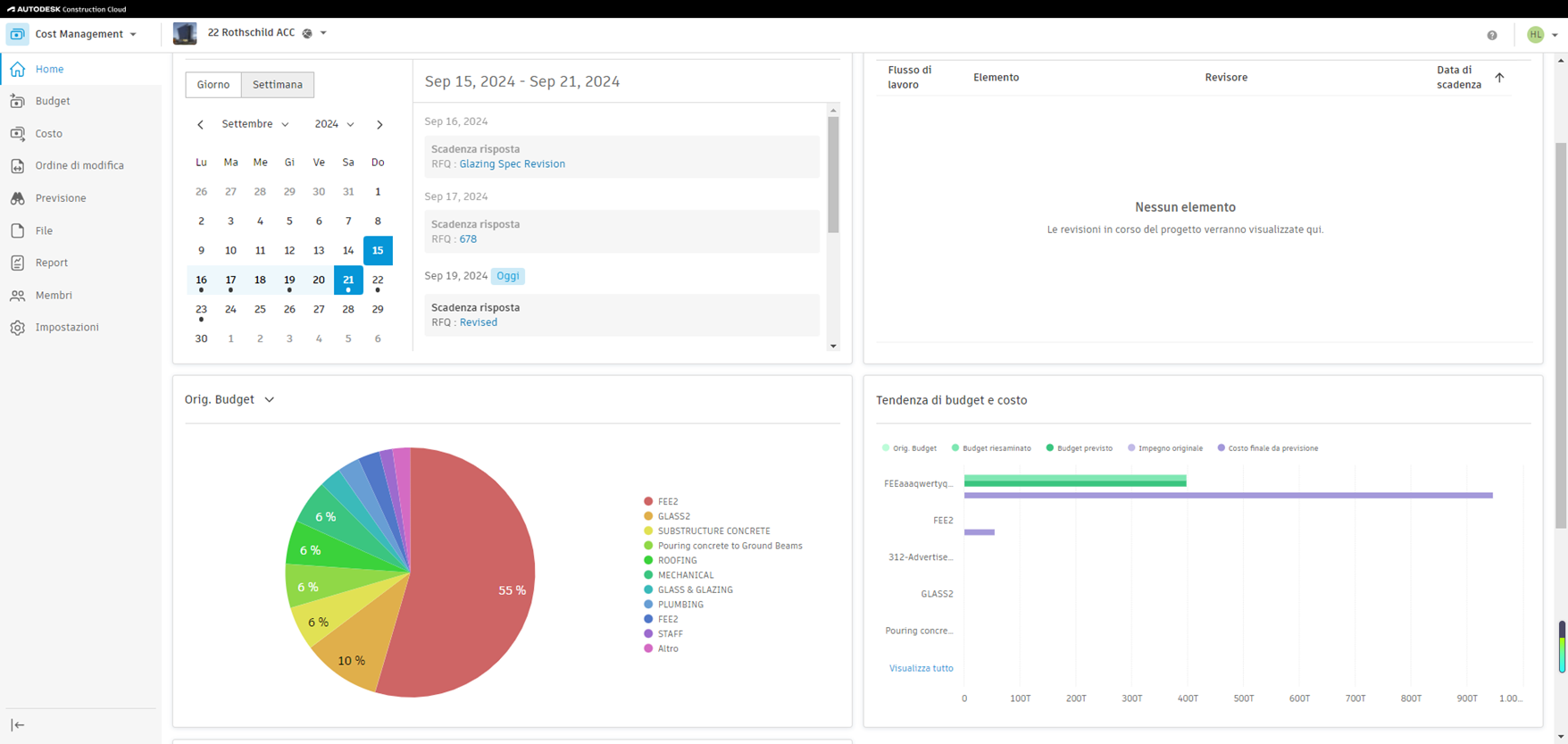1568x744 pixels.
Task: Open the Budget sidebar icon
Action: tap(18, 101)
